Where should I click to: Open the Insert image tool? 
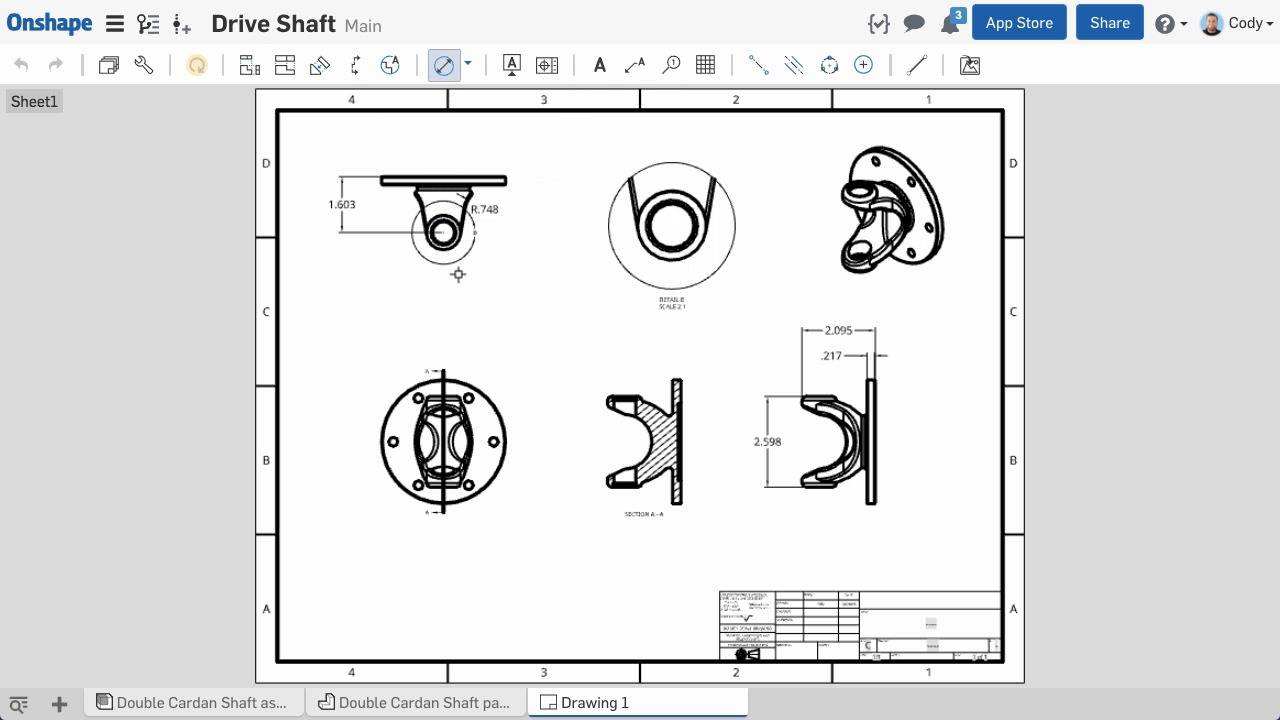(x=969, y=64)
